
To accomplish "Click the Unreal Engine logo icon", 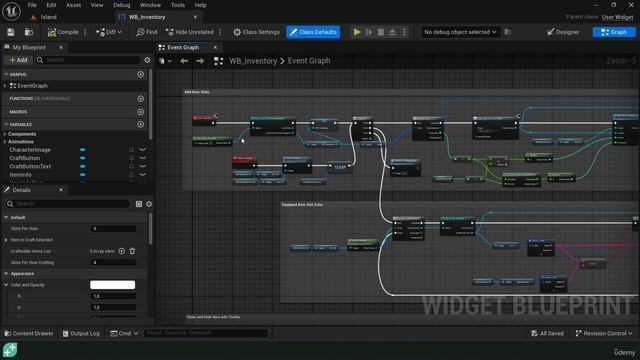I will [x=11, y=11].
